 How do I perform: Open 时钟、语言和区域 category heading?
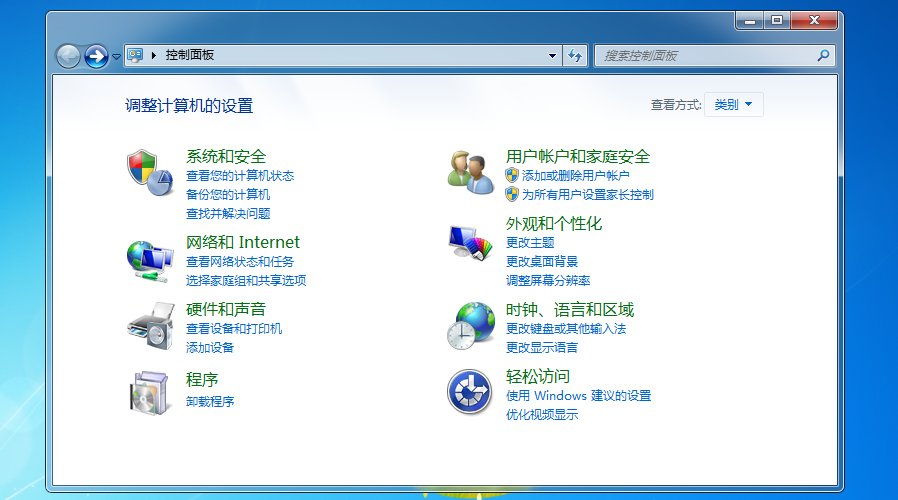pos(569,310)
